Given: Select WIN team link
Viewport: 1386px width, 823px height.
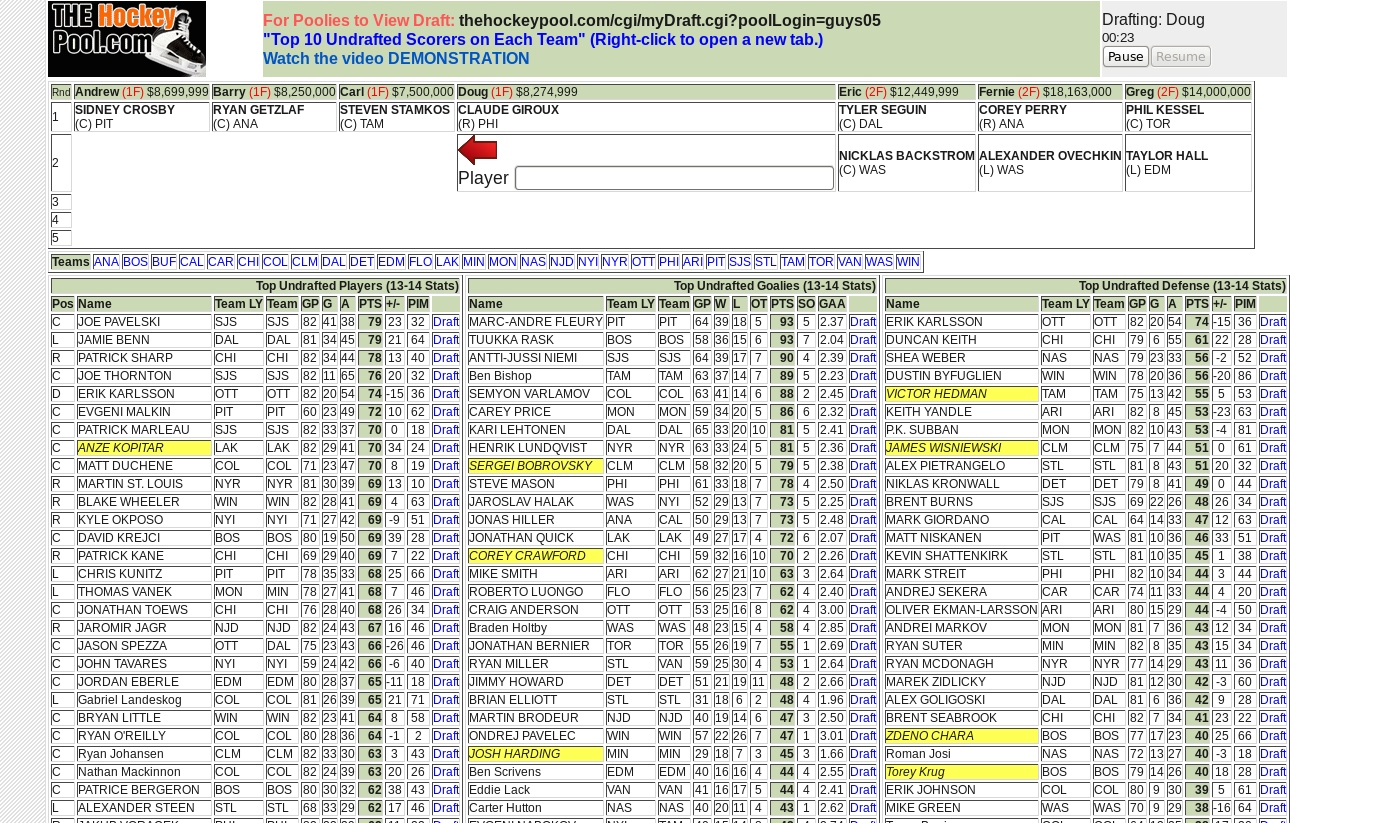Looking at the screenshot, I should [x=908, y=262].
